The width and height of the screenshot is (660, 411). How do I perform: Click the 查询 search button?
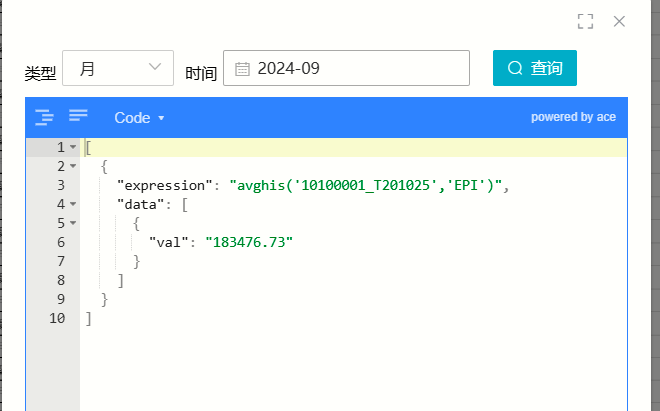[x=535, y=68]
